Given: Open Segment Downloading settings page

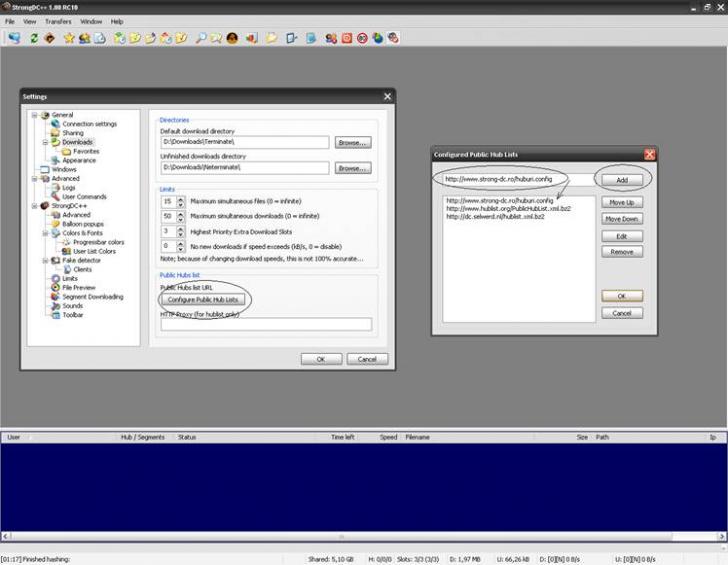Looking at the screenshot, I should [93, 297].
